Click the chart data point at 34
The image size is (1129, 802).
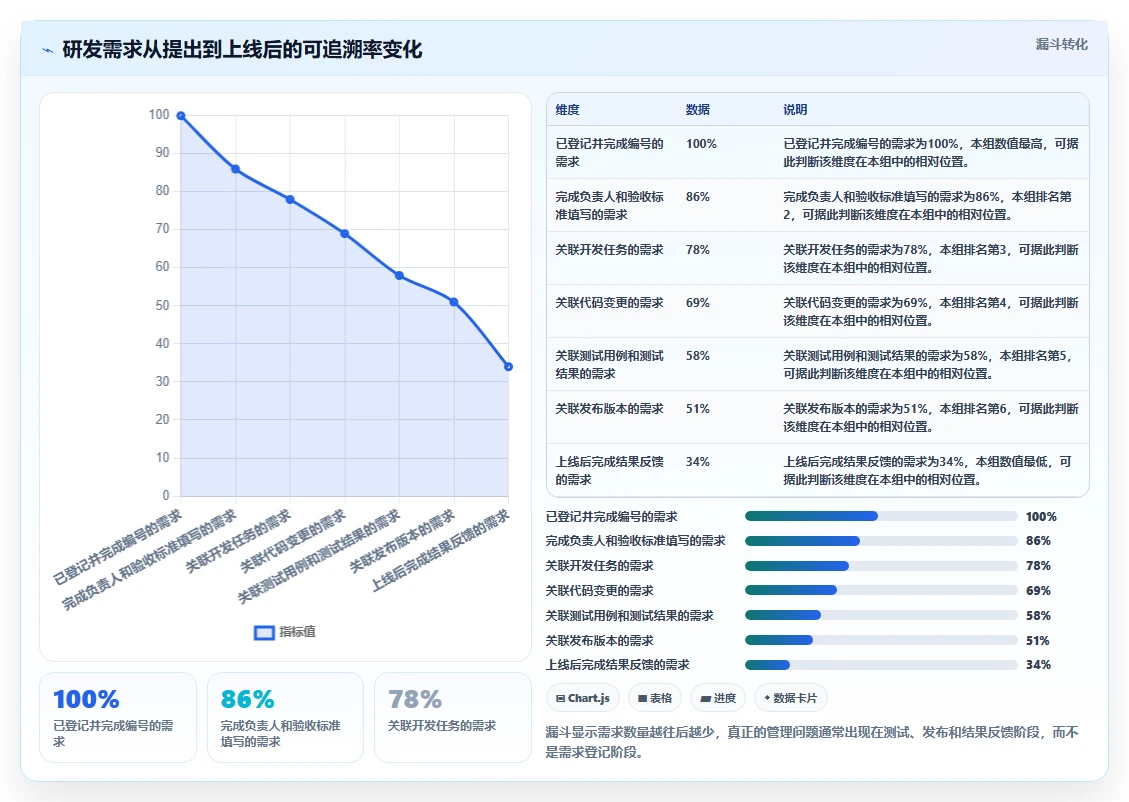pos(508,366)
